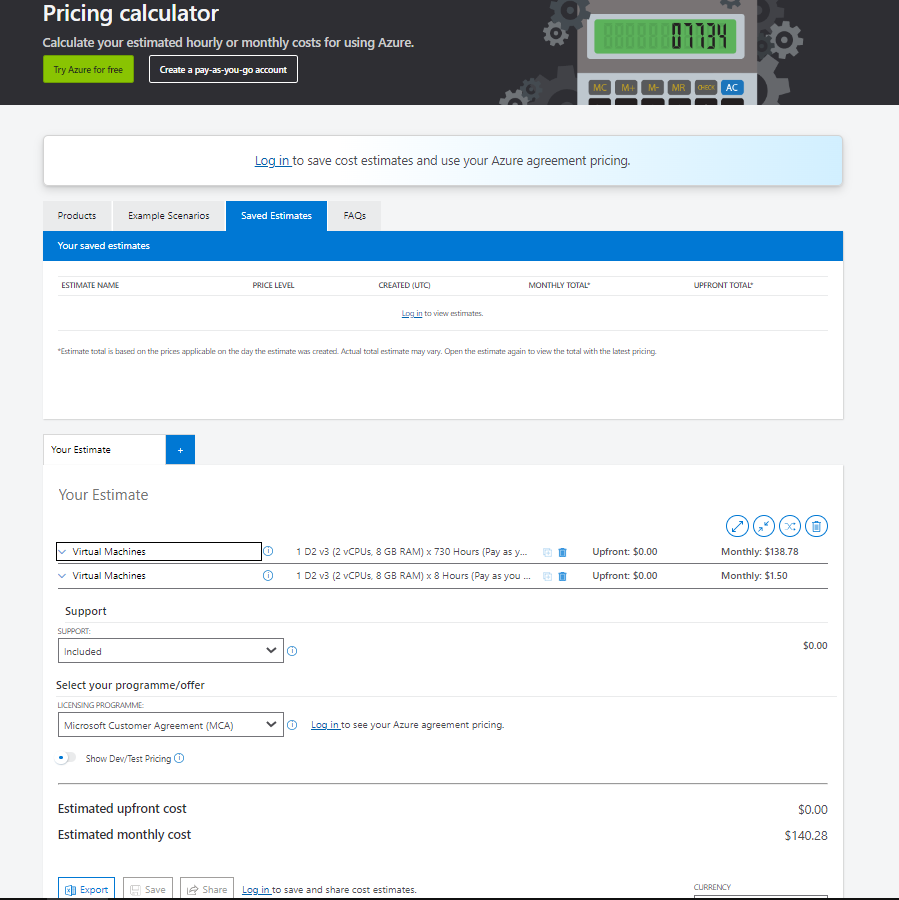Click the Export button
This screenshot has width=899, height=900.
[87, 889]
